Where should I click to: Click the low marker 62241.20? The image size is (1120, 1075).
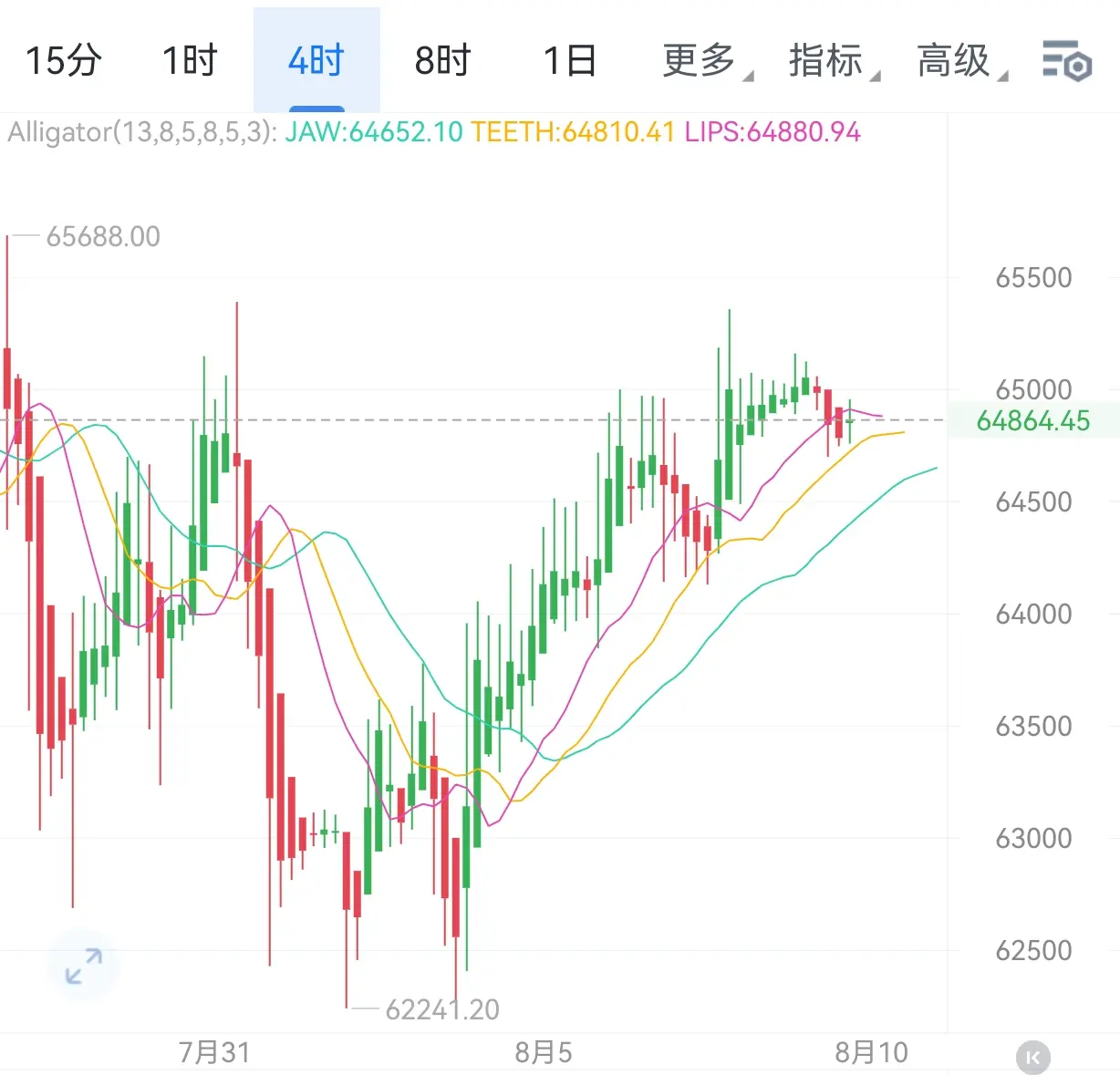442,1009
